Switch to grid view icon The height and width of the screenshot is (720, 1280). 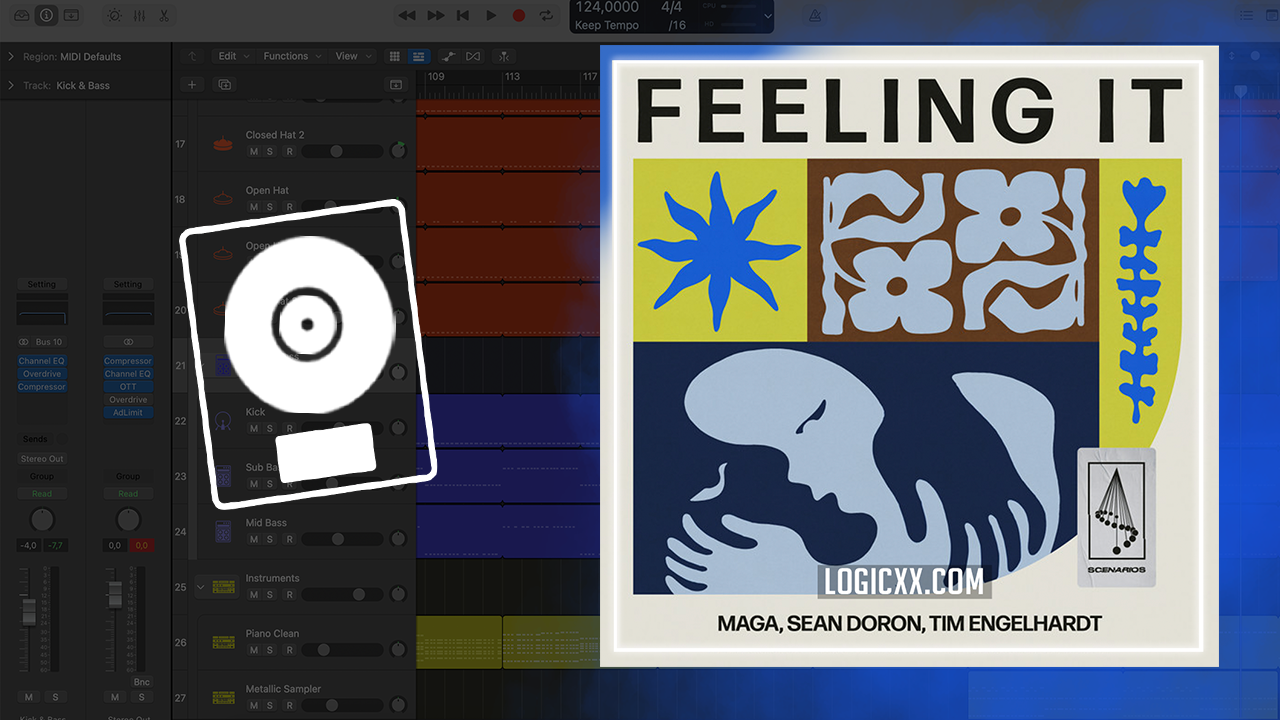(x=394, y=56)
